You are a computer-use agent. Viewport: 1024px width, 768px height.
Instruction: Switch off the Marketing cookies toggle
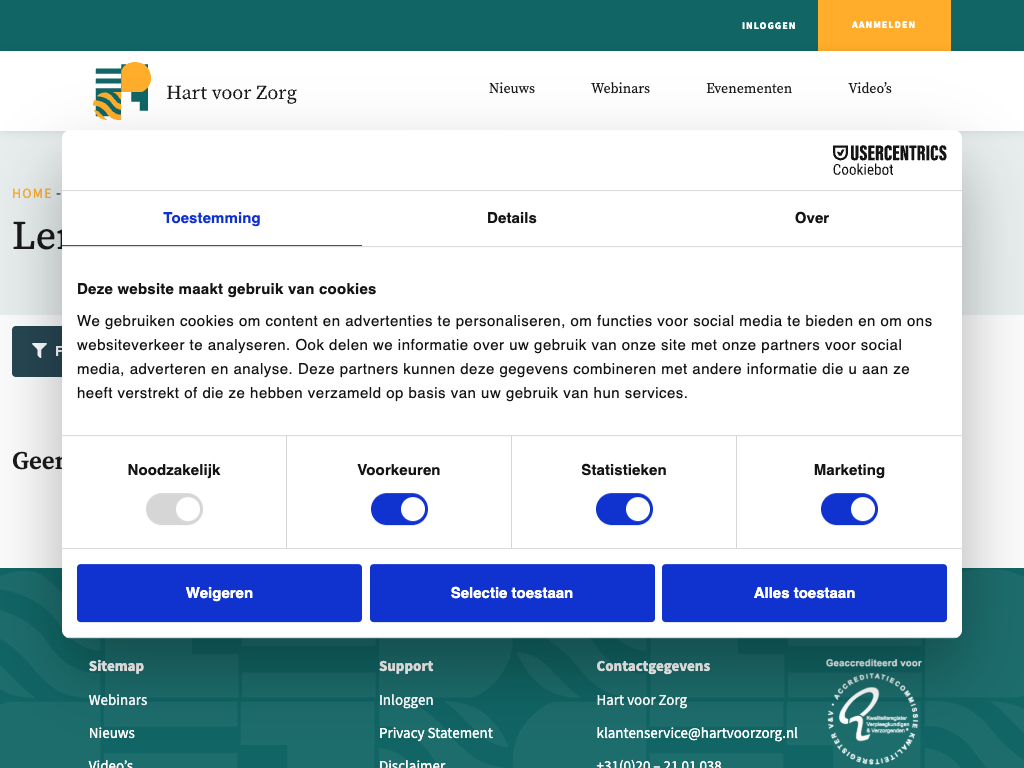(x=849, y=510)
